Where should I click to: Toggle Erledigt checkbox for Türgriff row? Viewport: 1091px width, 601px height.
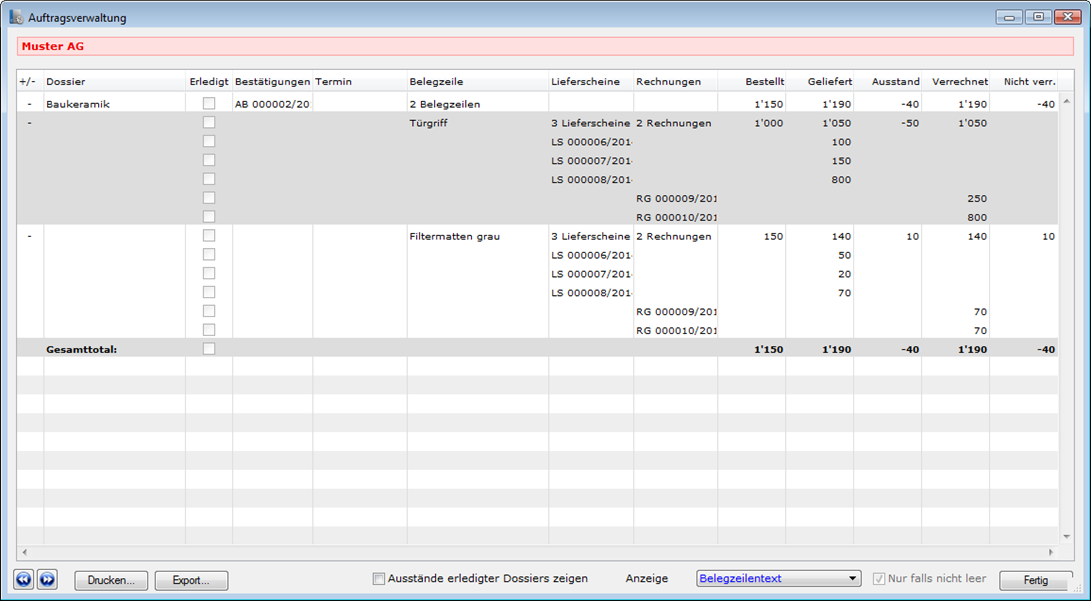(209, 123)
